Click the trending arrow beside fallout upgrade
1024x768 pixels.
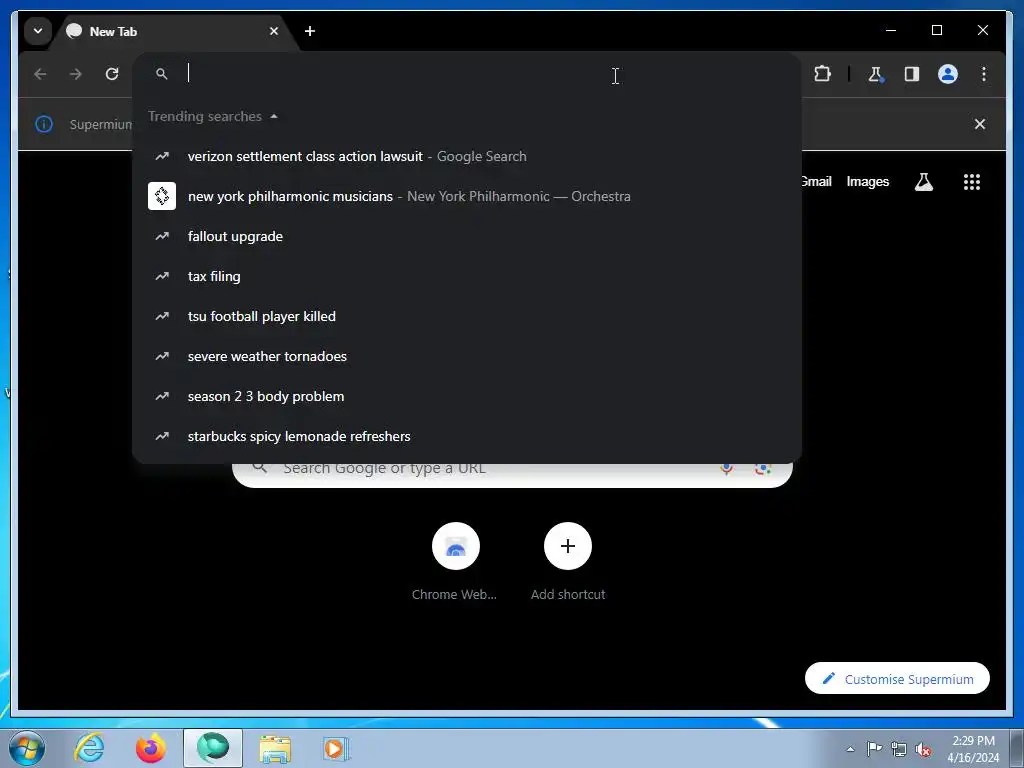(x=162, y=236)
